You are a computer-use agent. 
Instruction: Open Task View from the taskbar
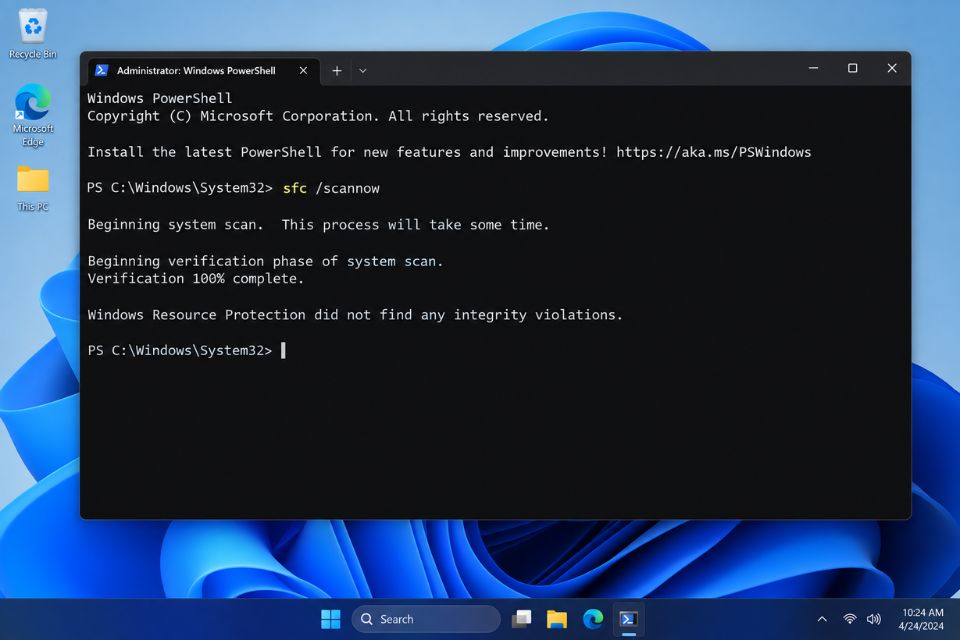(x=522, y=619)
